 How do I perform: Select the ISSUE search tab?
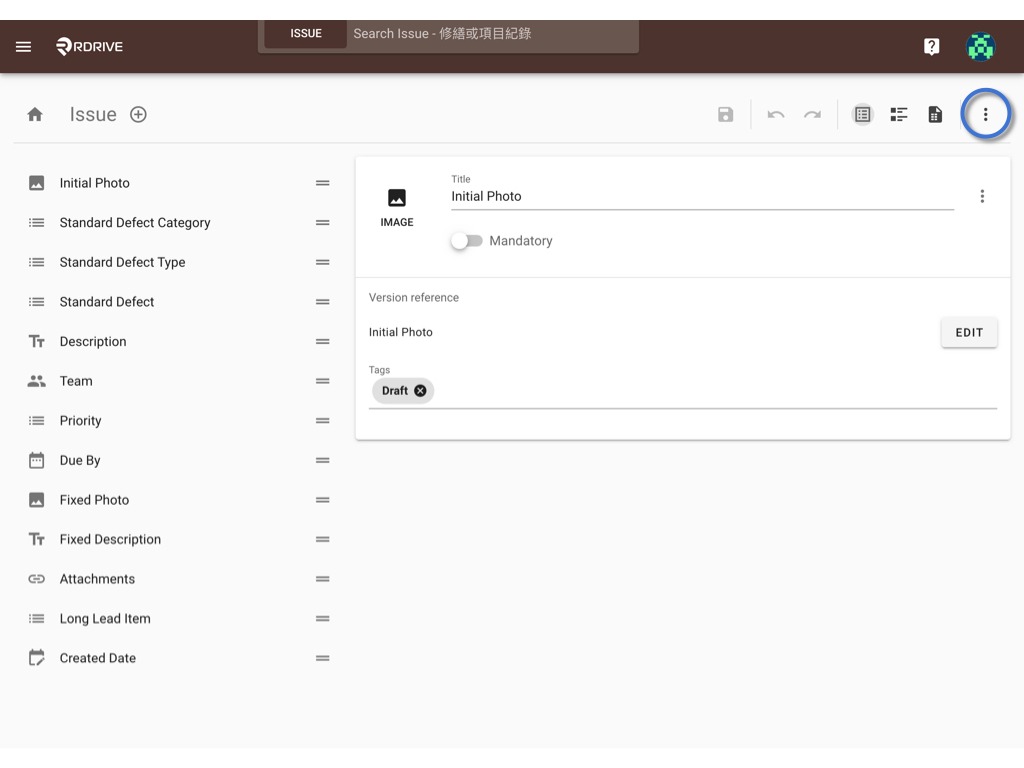(306, 33)
